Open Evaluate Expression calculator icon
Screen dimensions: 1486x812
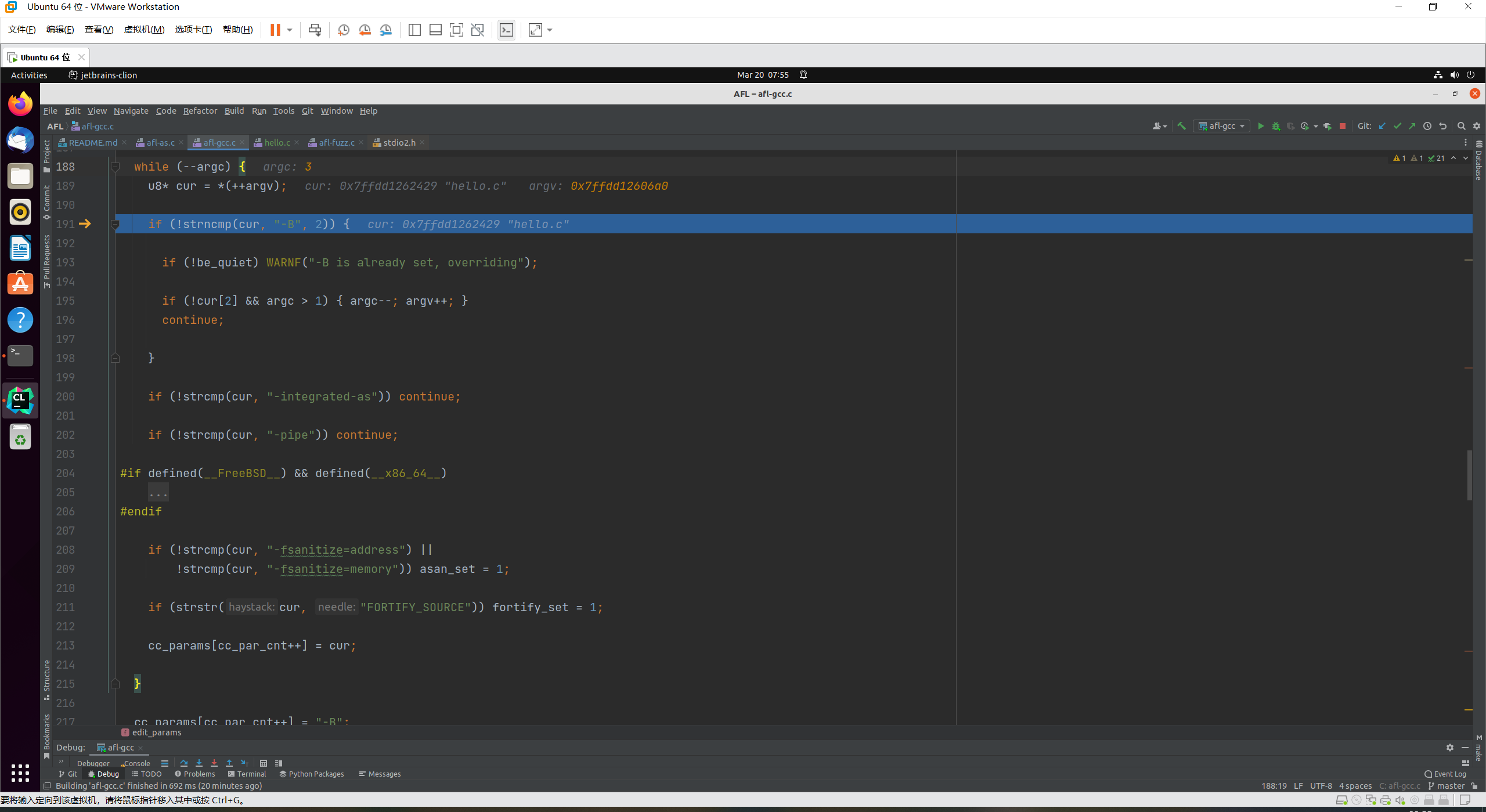click(264, 763)
